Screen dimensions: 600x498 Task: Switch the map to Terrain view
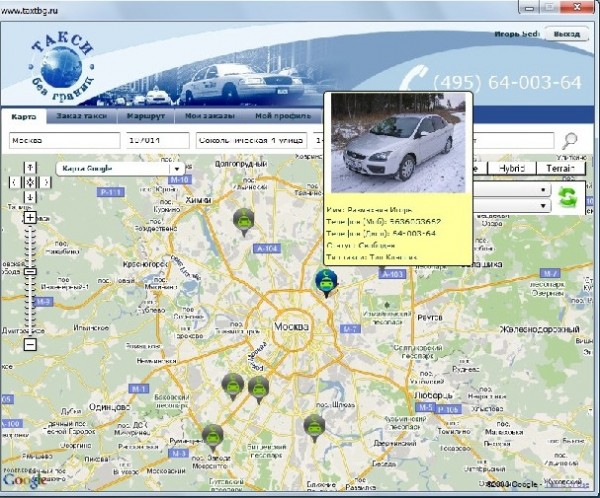(561, 168)
